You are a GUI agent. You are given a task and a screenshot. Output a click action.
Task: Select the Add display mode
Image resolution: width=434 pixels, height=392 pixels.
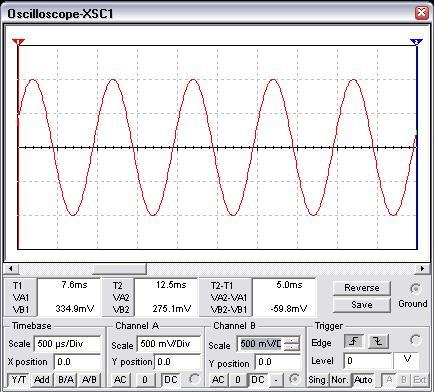point(42,380)
